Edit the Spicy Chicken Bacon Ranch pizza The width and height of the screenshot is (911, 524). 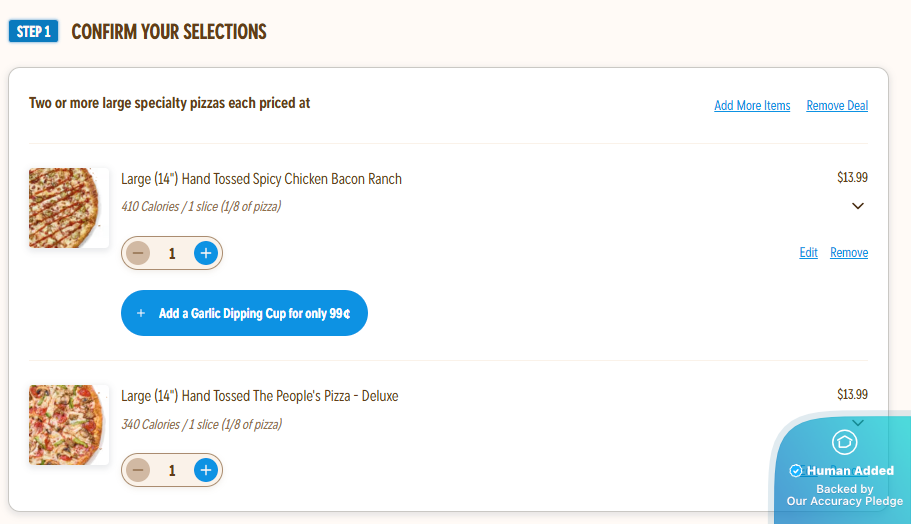[x=808, y=253]
